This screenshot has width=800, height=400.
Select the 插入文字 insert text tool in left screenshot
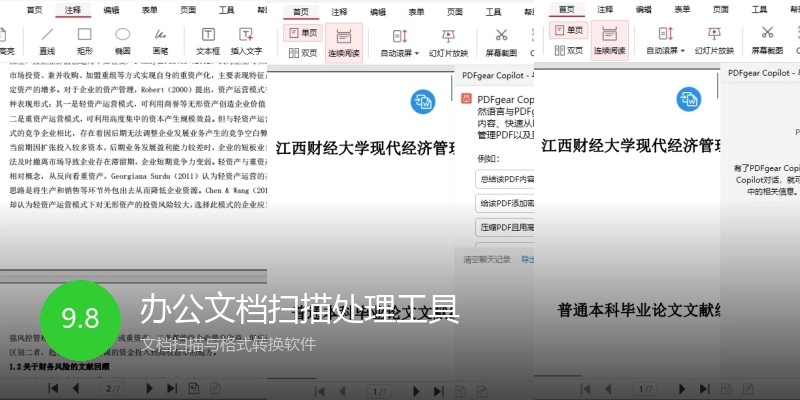coord(246,41)
